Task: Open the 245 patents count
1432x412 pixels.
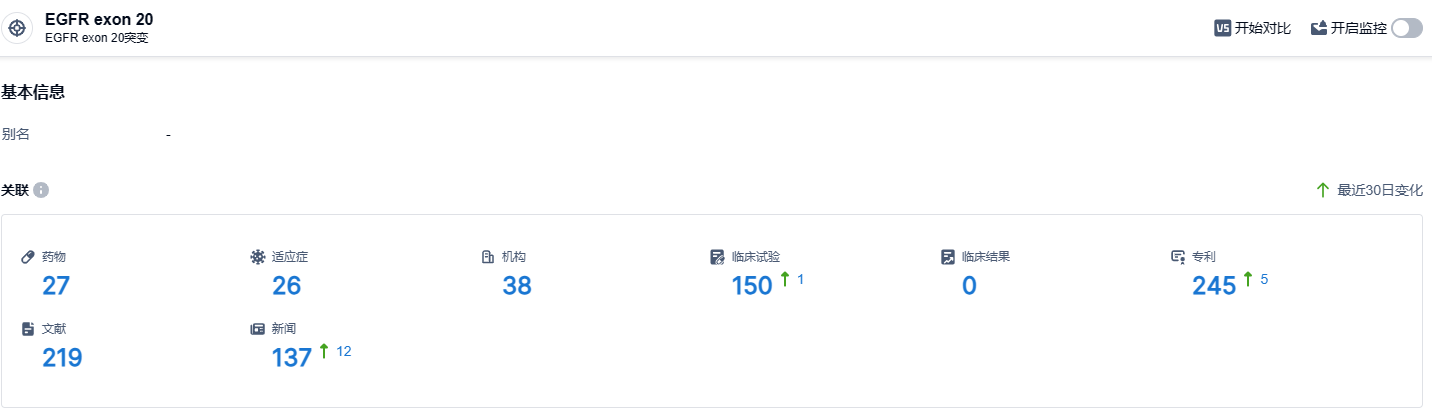Action: point(1214,286)
